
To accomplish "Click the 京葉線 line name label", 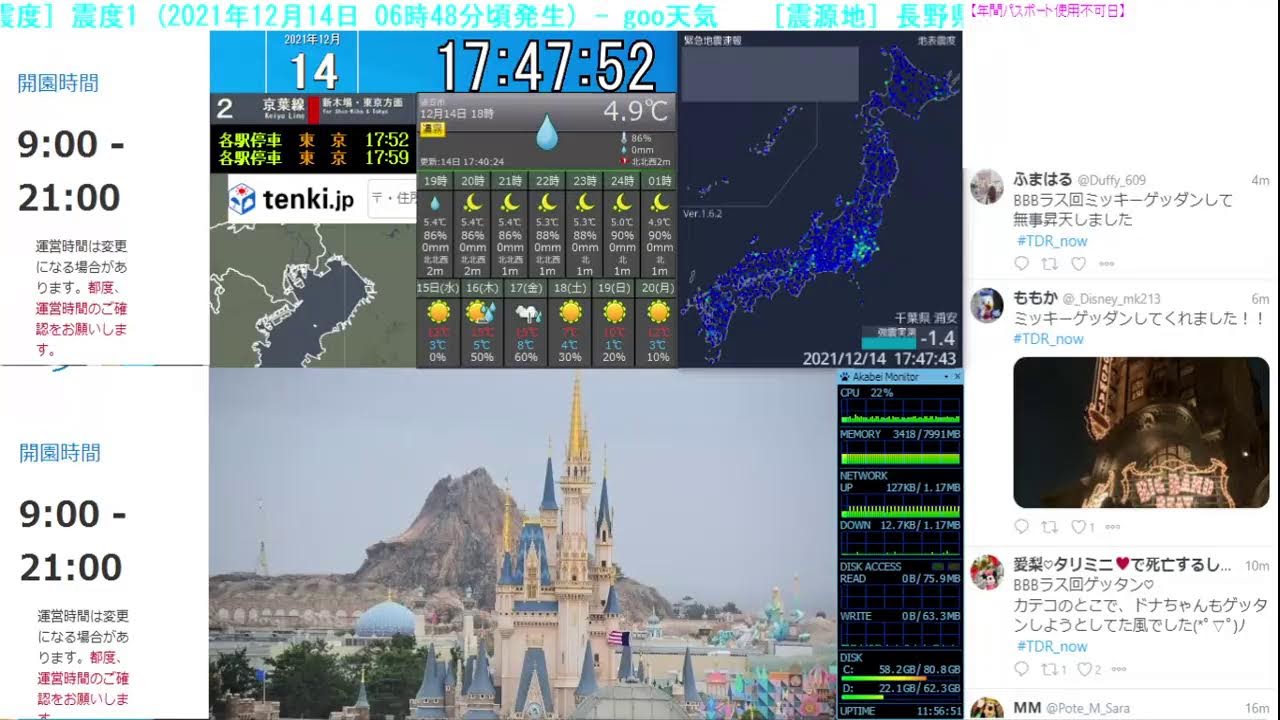I will pyautogui.click(x=286, y=103).
